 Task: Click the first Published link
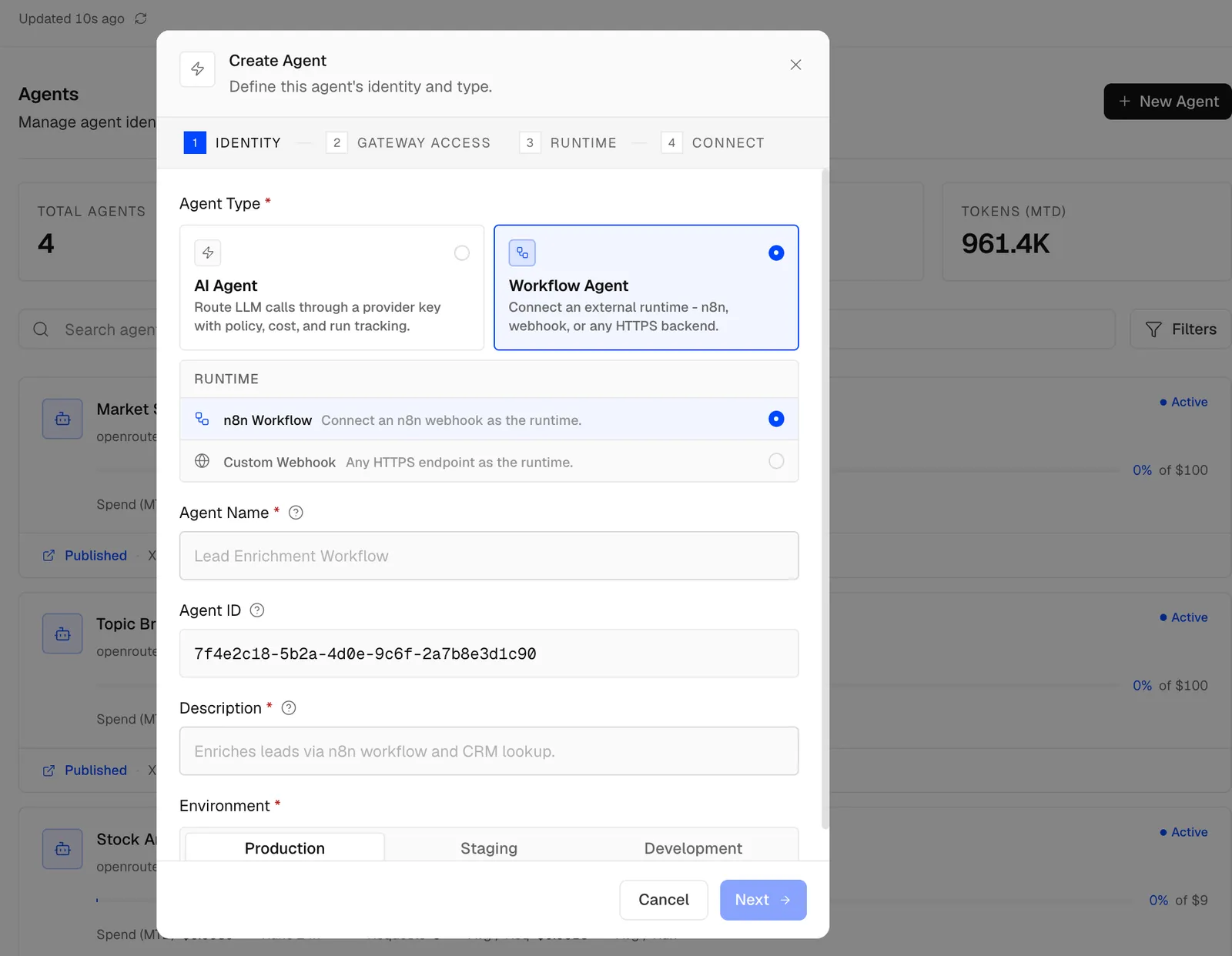[x=95, y=556]
